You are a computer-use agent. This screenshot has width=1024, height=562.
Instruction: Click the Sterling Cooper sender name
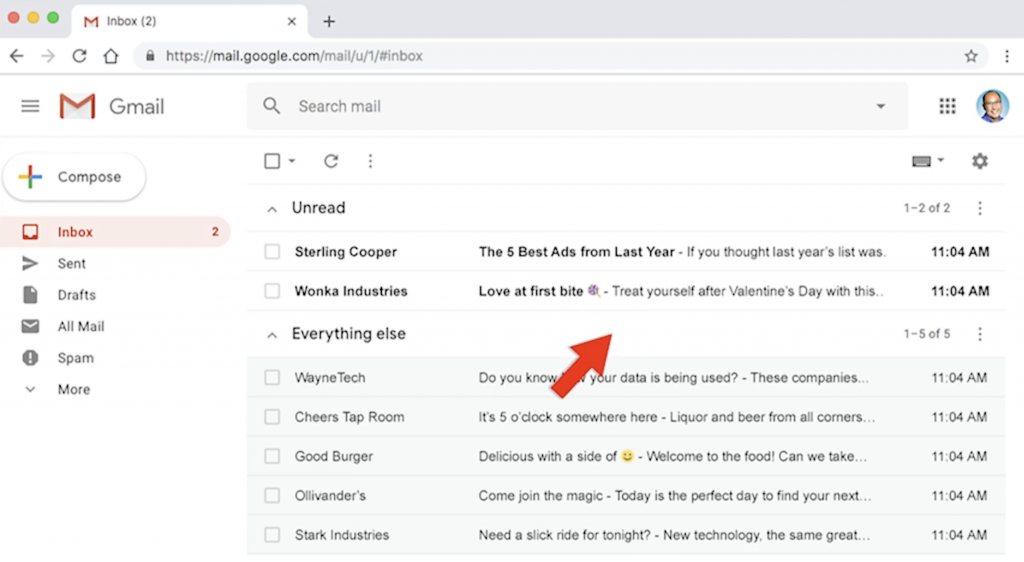[x=345, y=251]
